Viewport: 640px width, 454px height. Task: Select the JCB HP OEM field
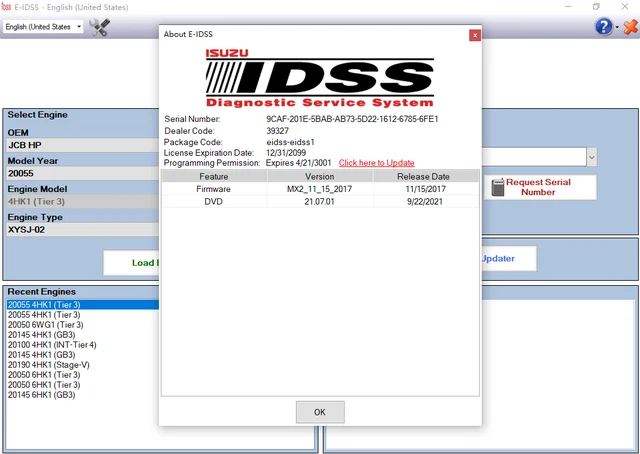tap(83, 145)
